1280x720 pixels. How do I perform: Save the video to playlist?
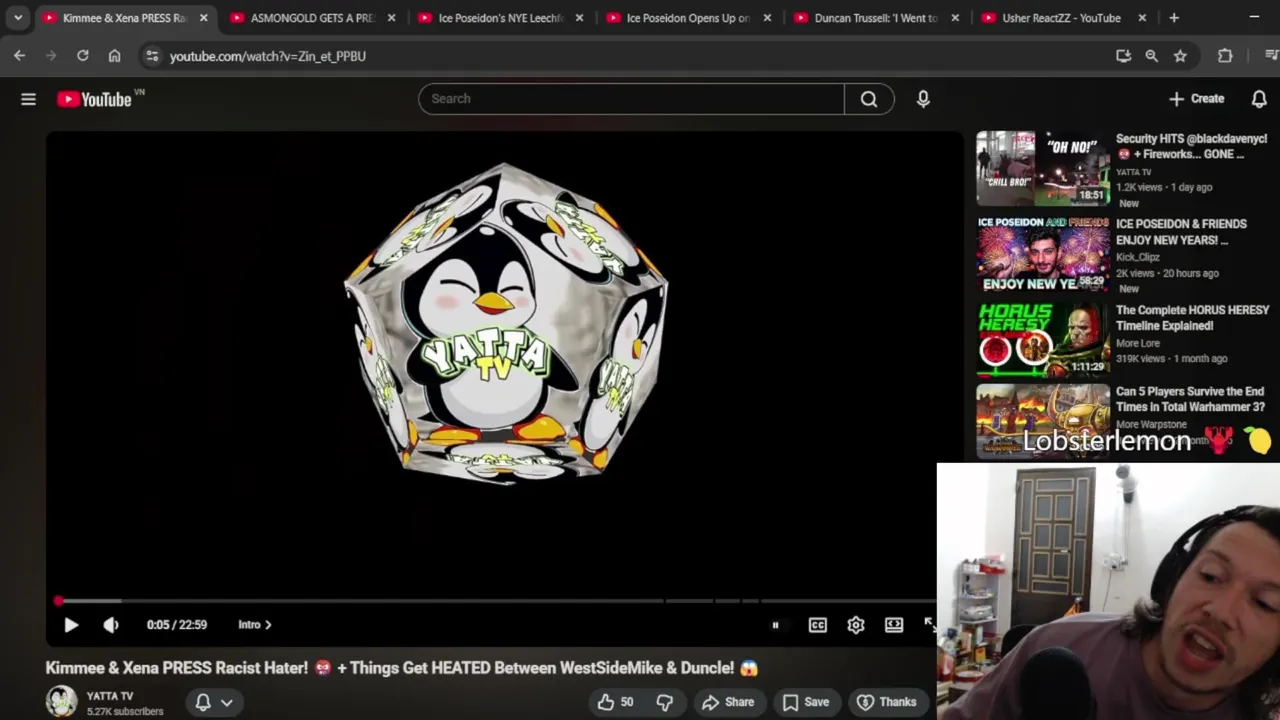806,702
